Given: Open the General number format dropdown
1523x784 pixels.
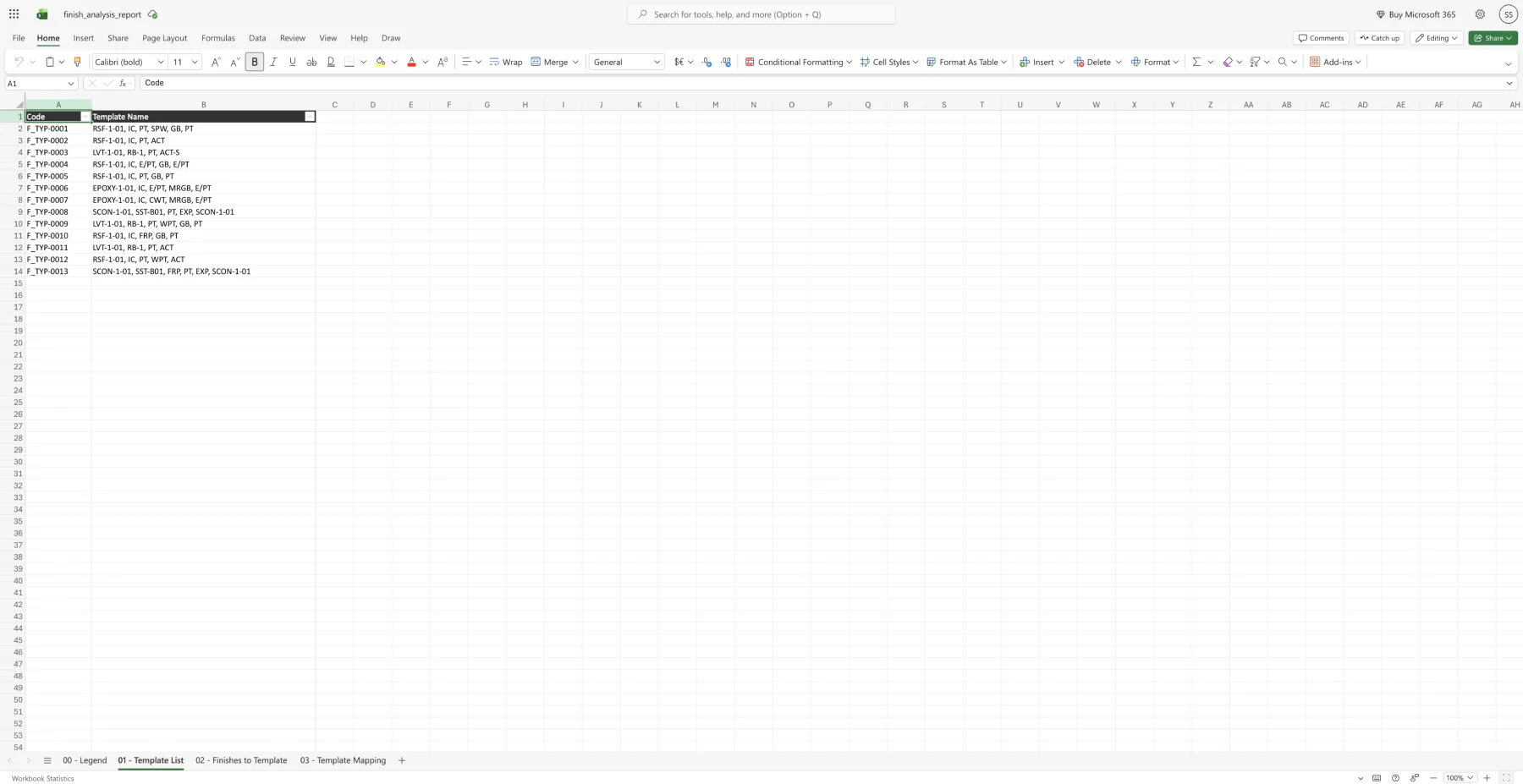Looking at the screenshot, I should (657, 62).
